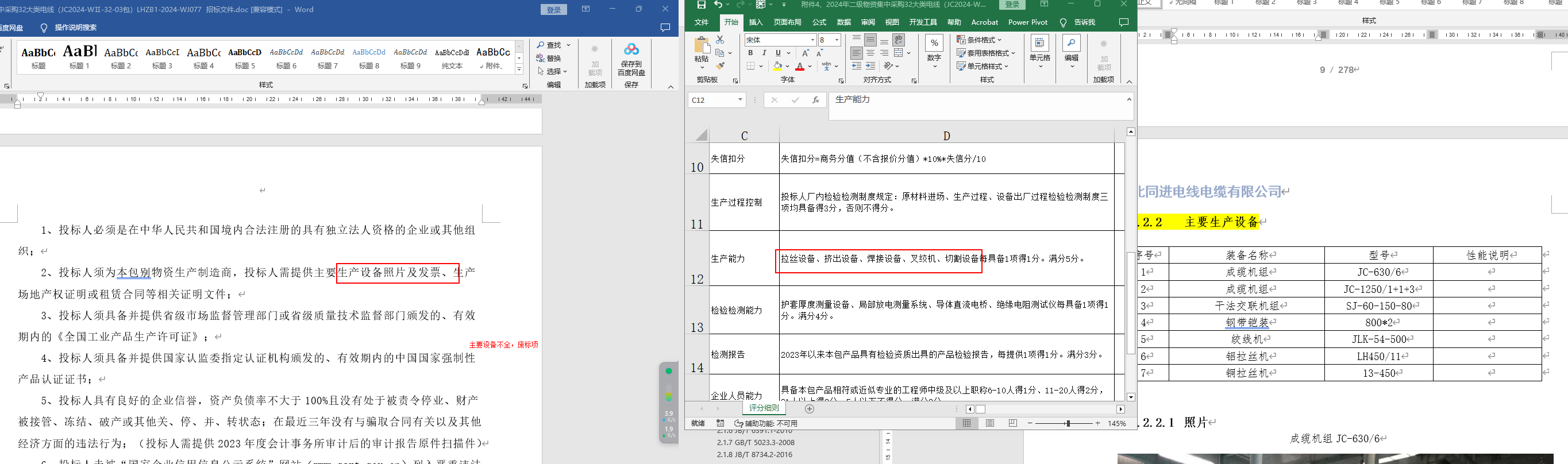
Task: Click the Excel vertical scrollbar down arrow
Action: (x=1130, y=397)
